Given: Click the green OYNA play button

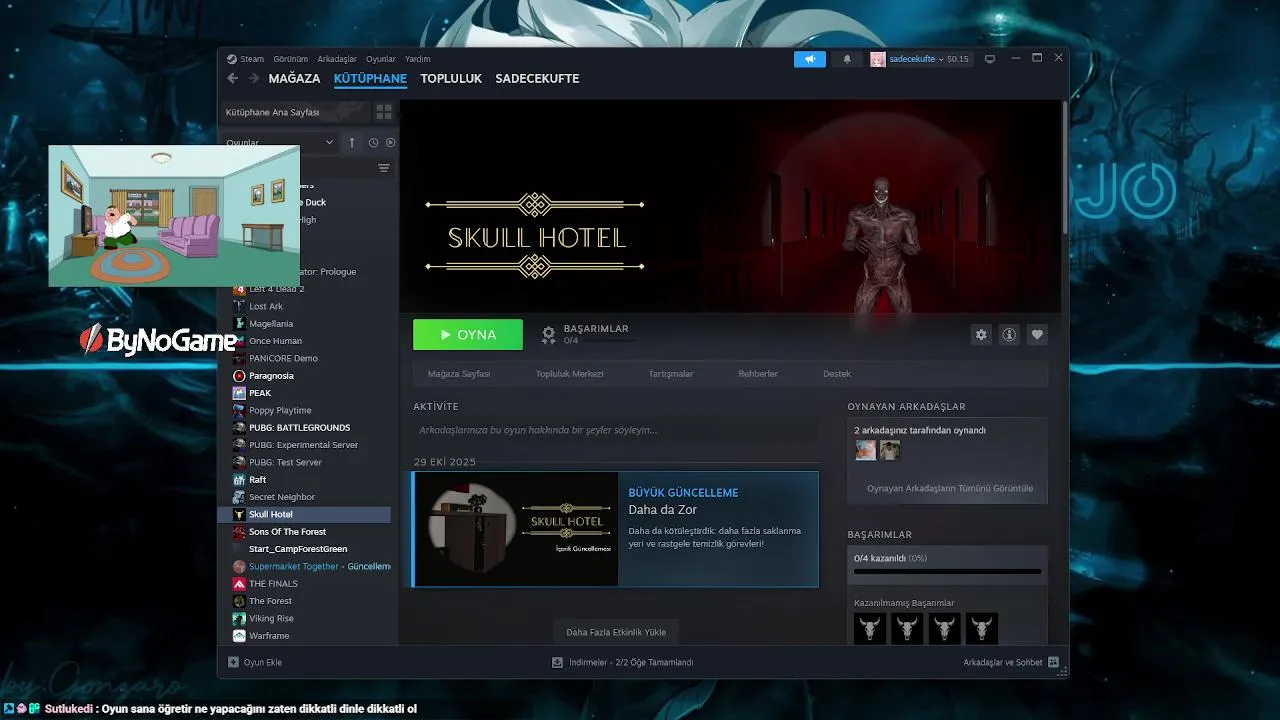Looking at the screenshot, I should coord(468,335).
